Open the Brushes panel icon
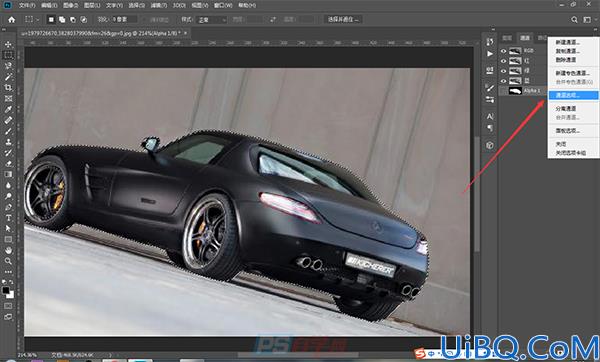Image resolution: width=600 pixels, height=362 pixels. pos(490,88)
